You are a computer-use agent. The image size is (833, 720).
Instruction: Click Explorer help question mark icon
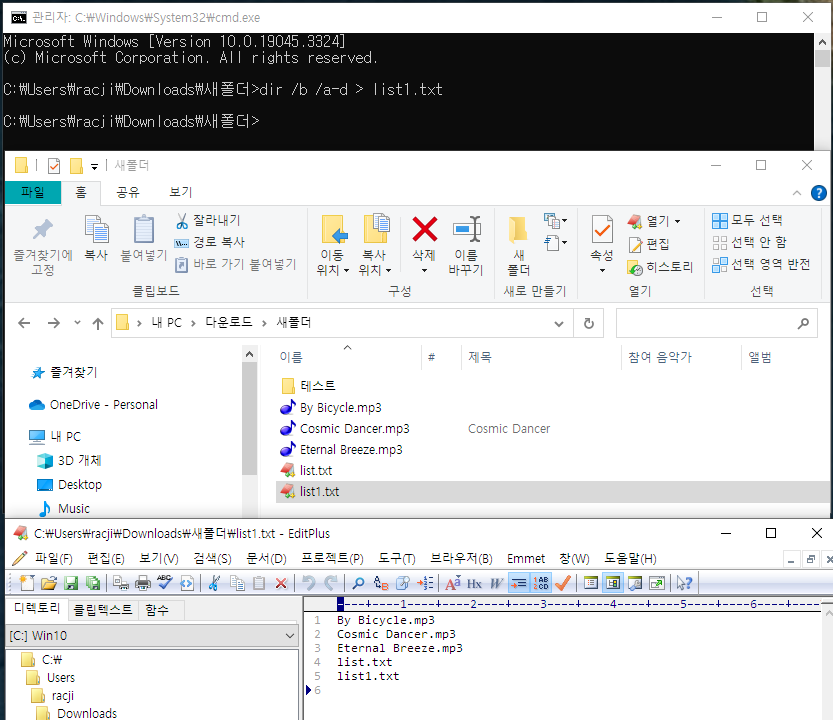(819, 193)
